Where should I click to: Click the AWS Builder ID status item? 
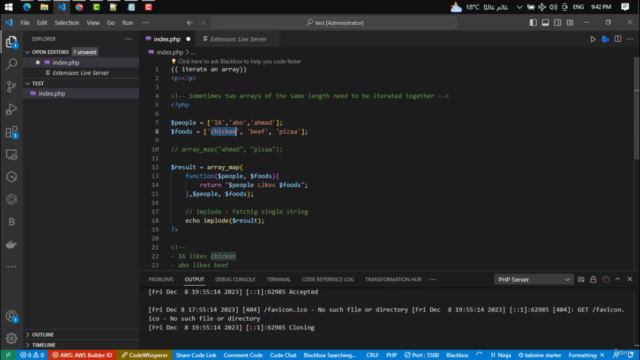[82, 355]
